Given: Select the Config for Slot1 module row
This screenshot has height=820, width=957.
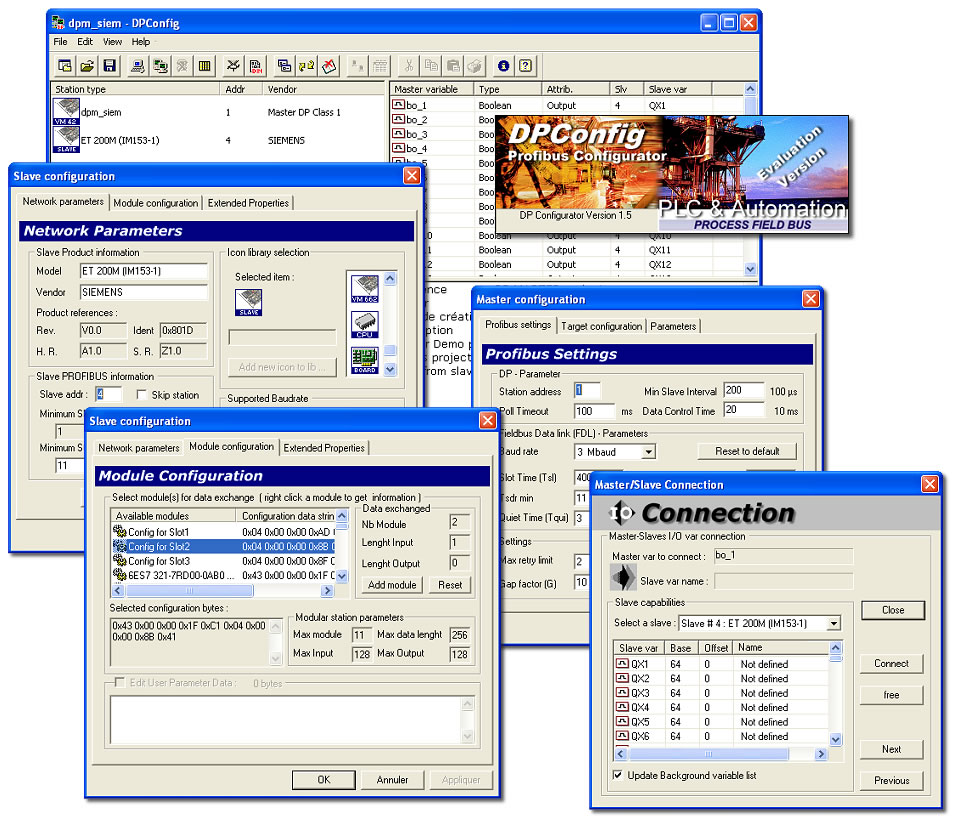Looking at the screenshot, I should click(223, 532).
